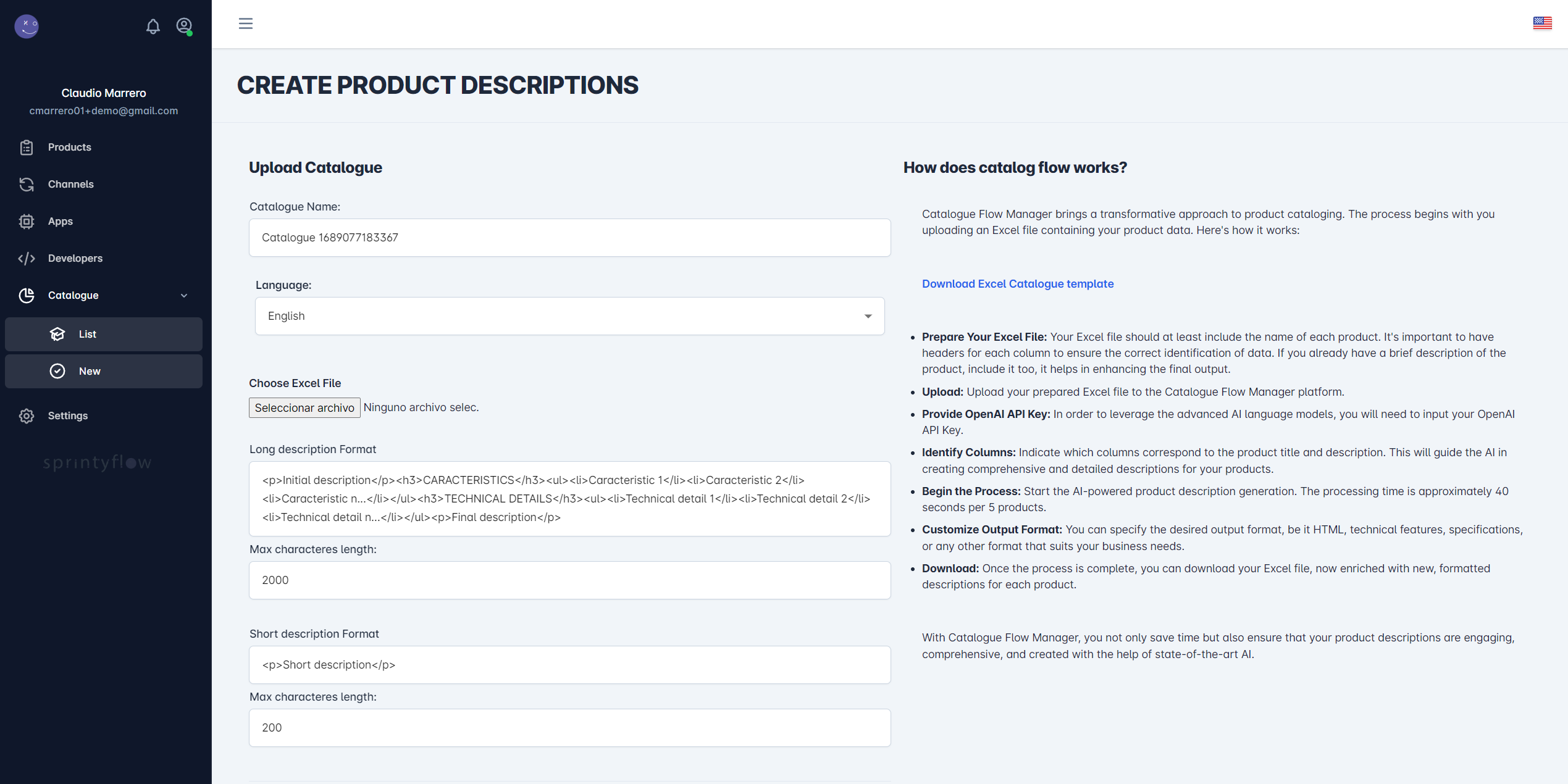Click the Language dropdown arrow
Screen dimensions: 1568x784
pyautogui.click(x=868, y=316)
